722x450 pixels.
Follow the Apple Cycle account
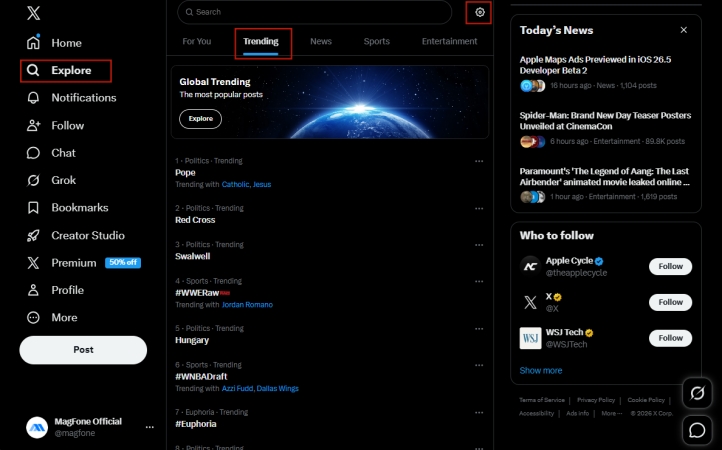pyautogui.click(x=670, y=266)
